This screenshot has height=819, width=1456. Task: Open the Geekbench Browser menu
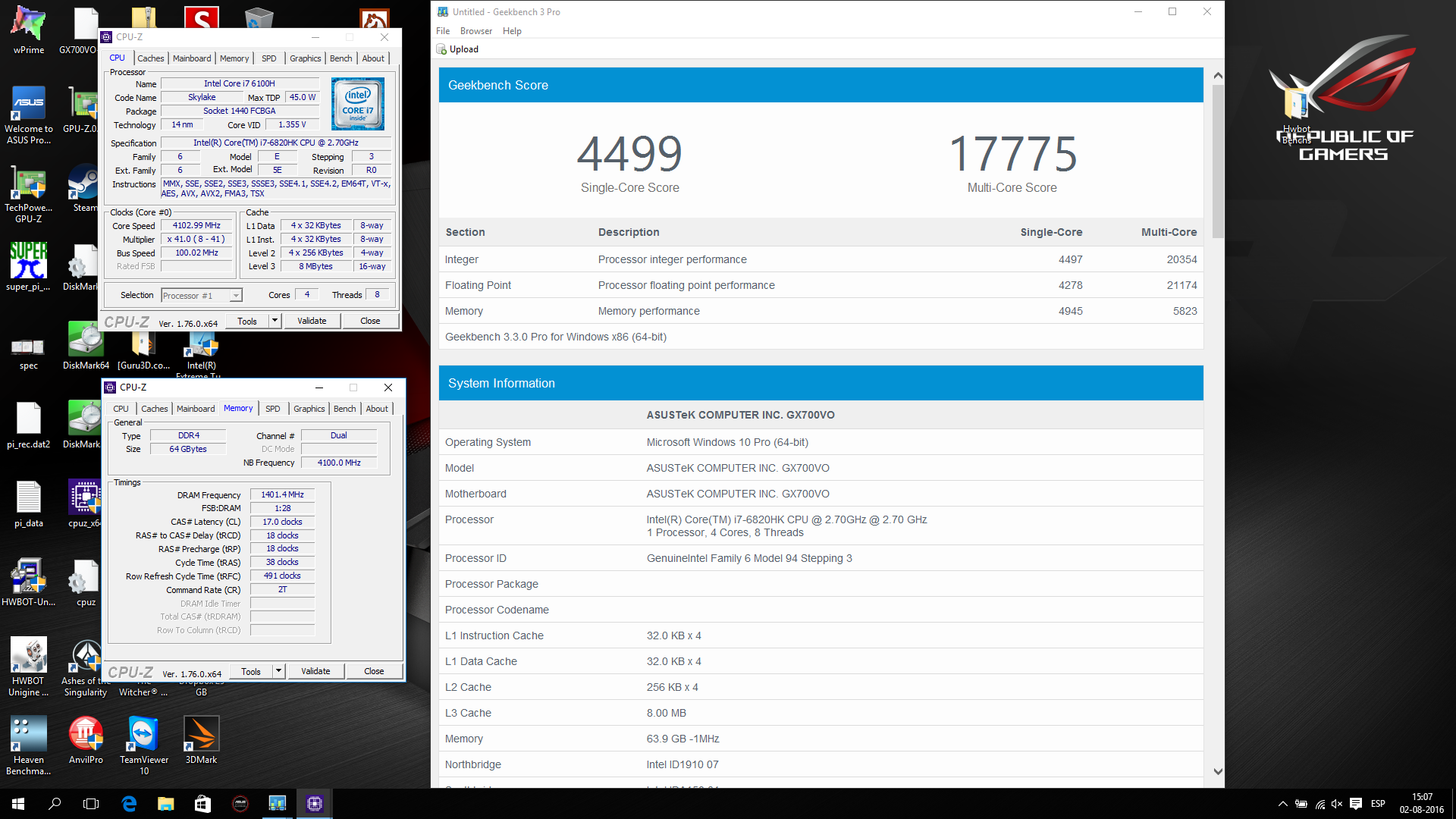(x=476, y=31)
